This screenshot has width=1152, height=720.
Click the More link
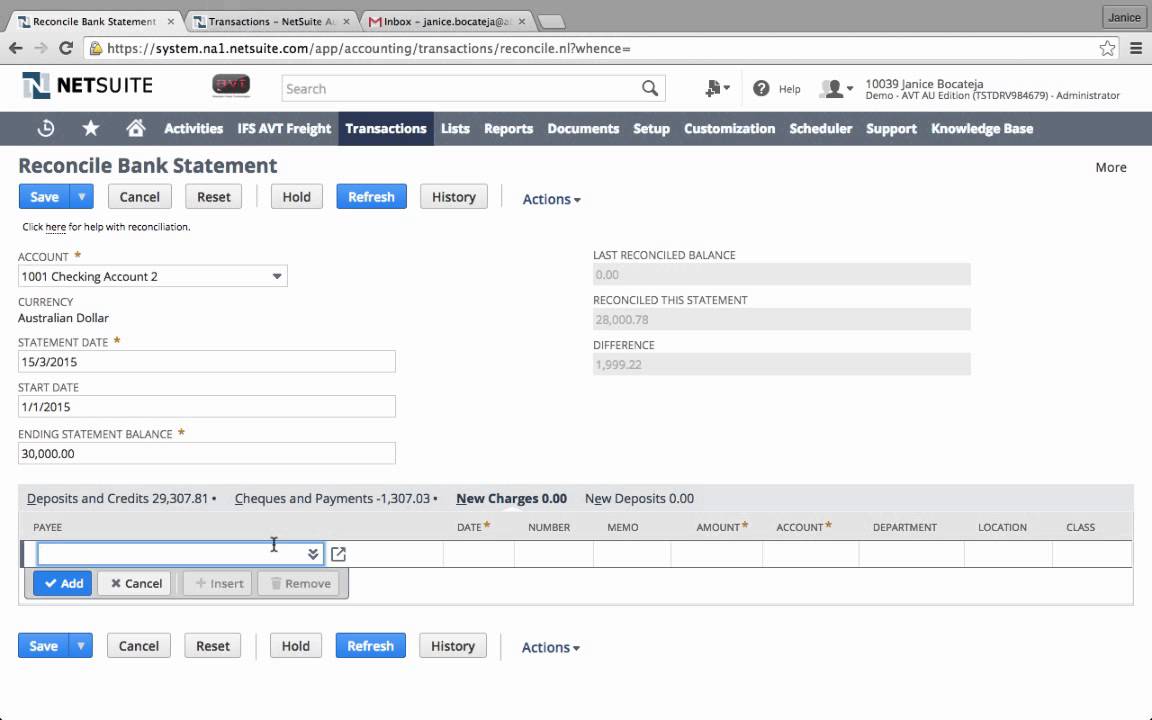click(x=1111, y=168)
